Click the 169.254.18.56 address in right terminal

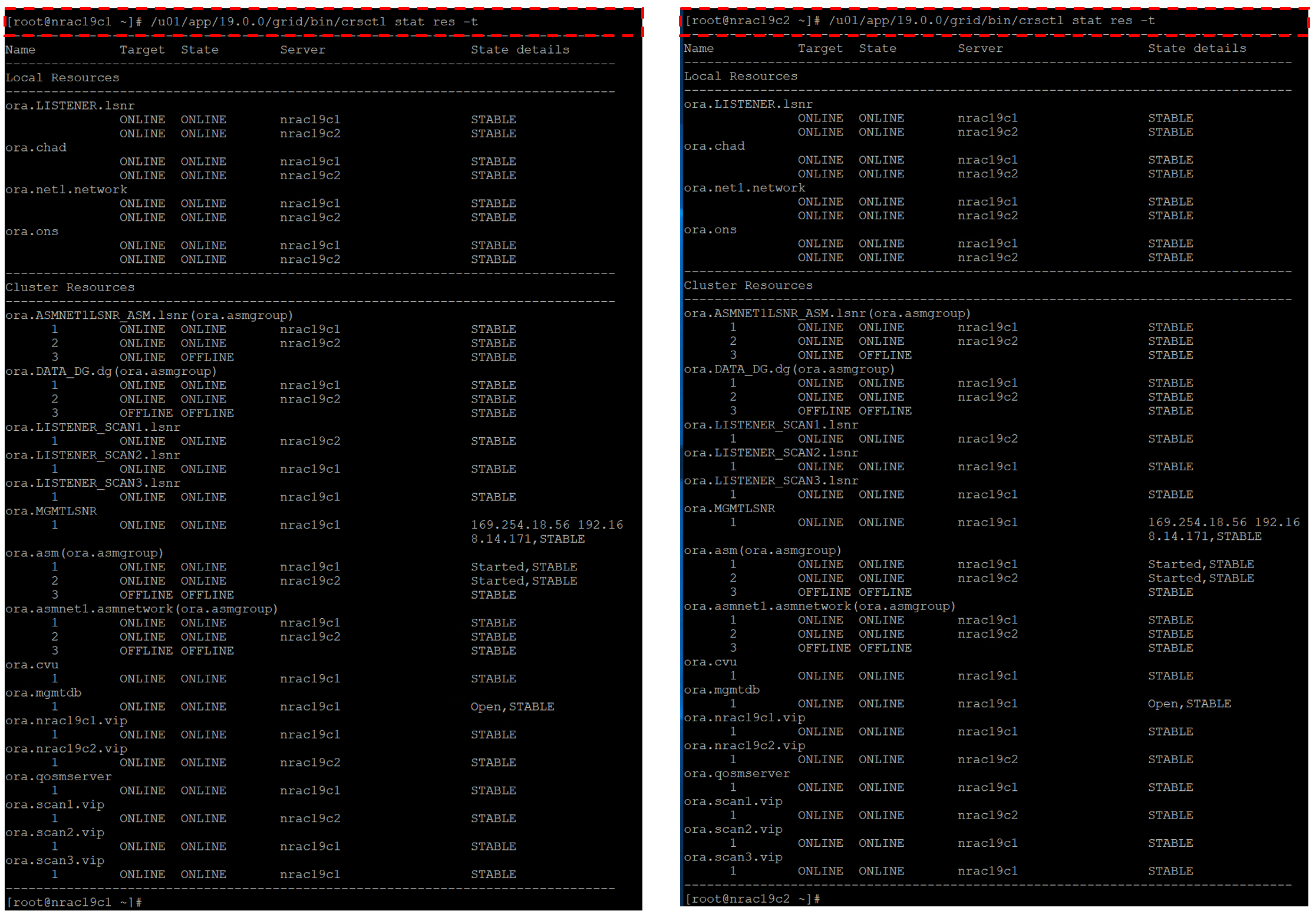click(x=1197, y=522)
